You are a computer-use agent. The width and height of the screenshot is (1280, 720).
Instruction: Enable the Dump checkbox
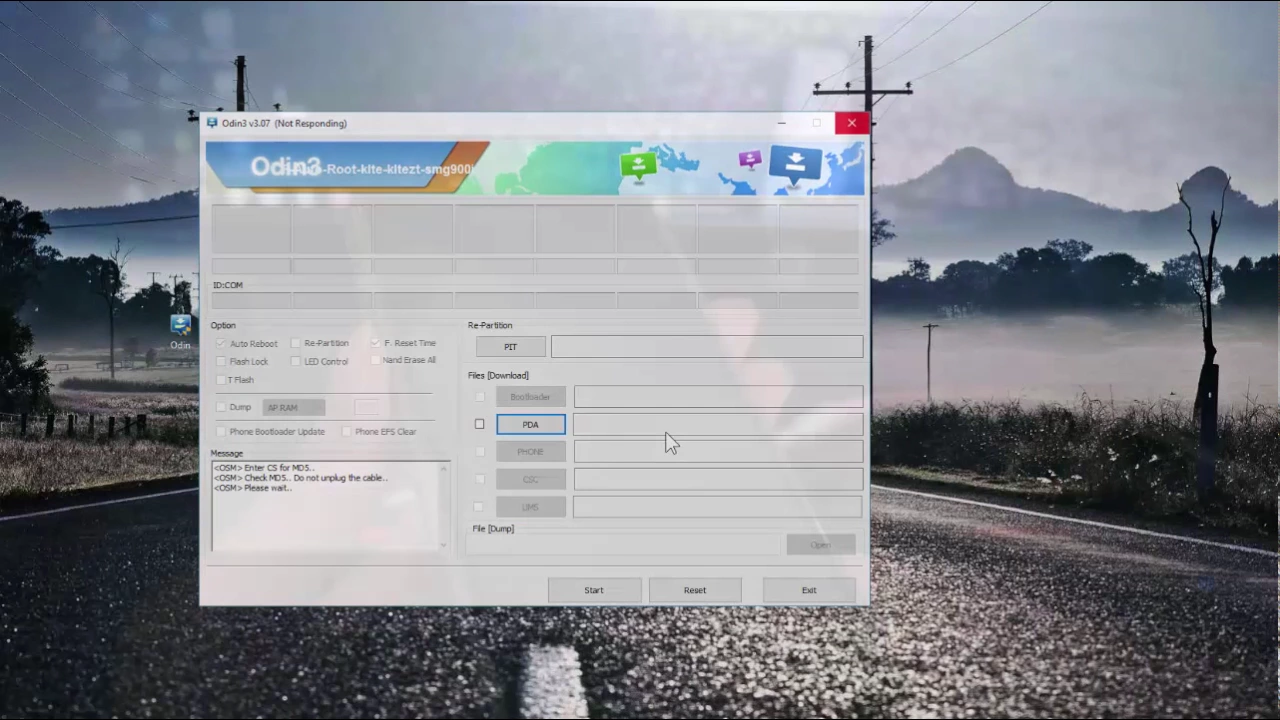221,407
